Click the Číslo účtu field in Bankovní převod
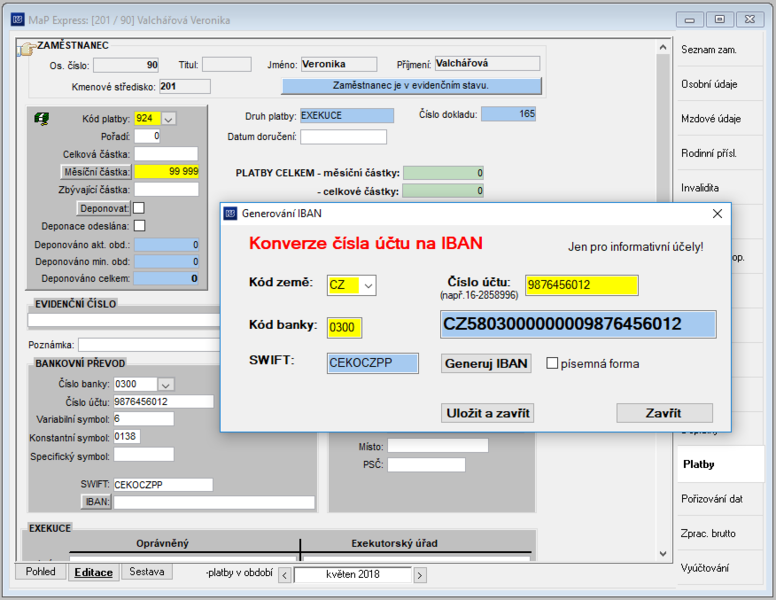Screen dimensions: 776x600 tap(163, 401)
